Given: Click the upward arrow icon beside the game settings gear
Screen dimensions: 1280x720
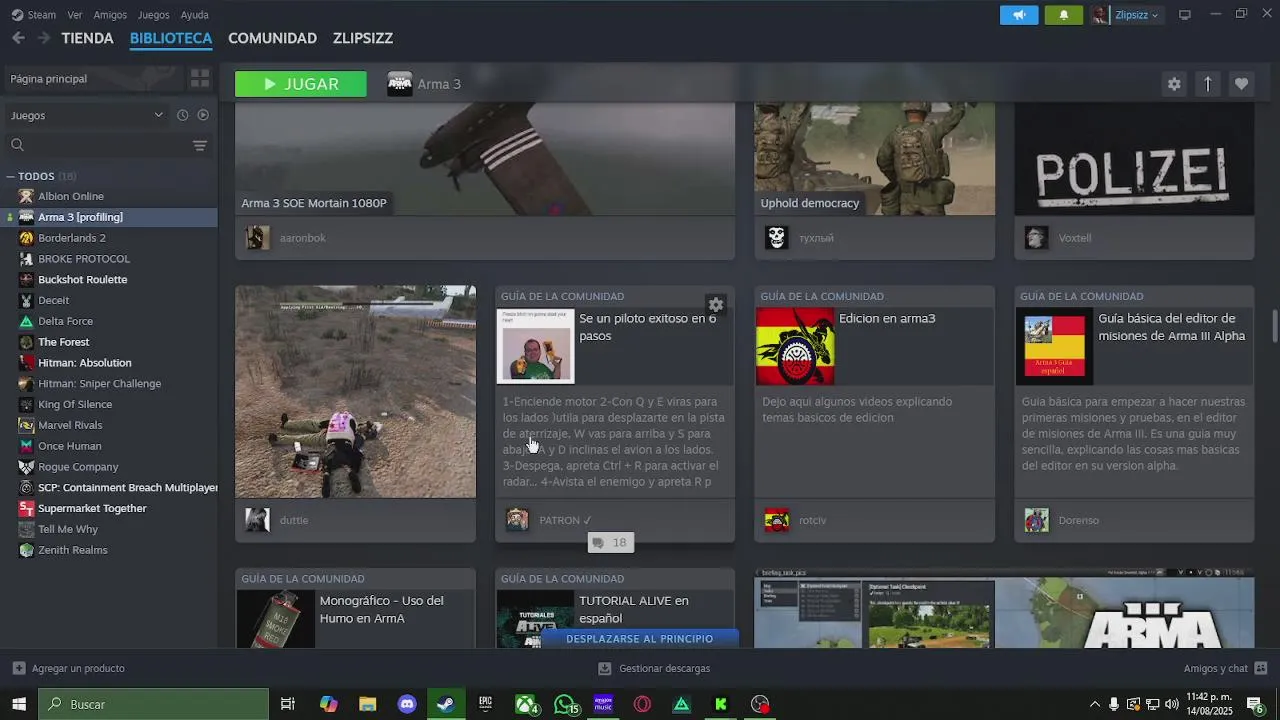Looking at the screenshot, I should [x=1207, y=84].
